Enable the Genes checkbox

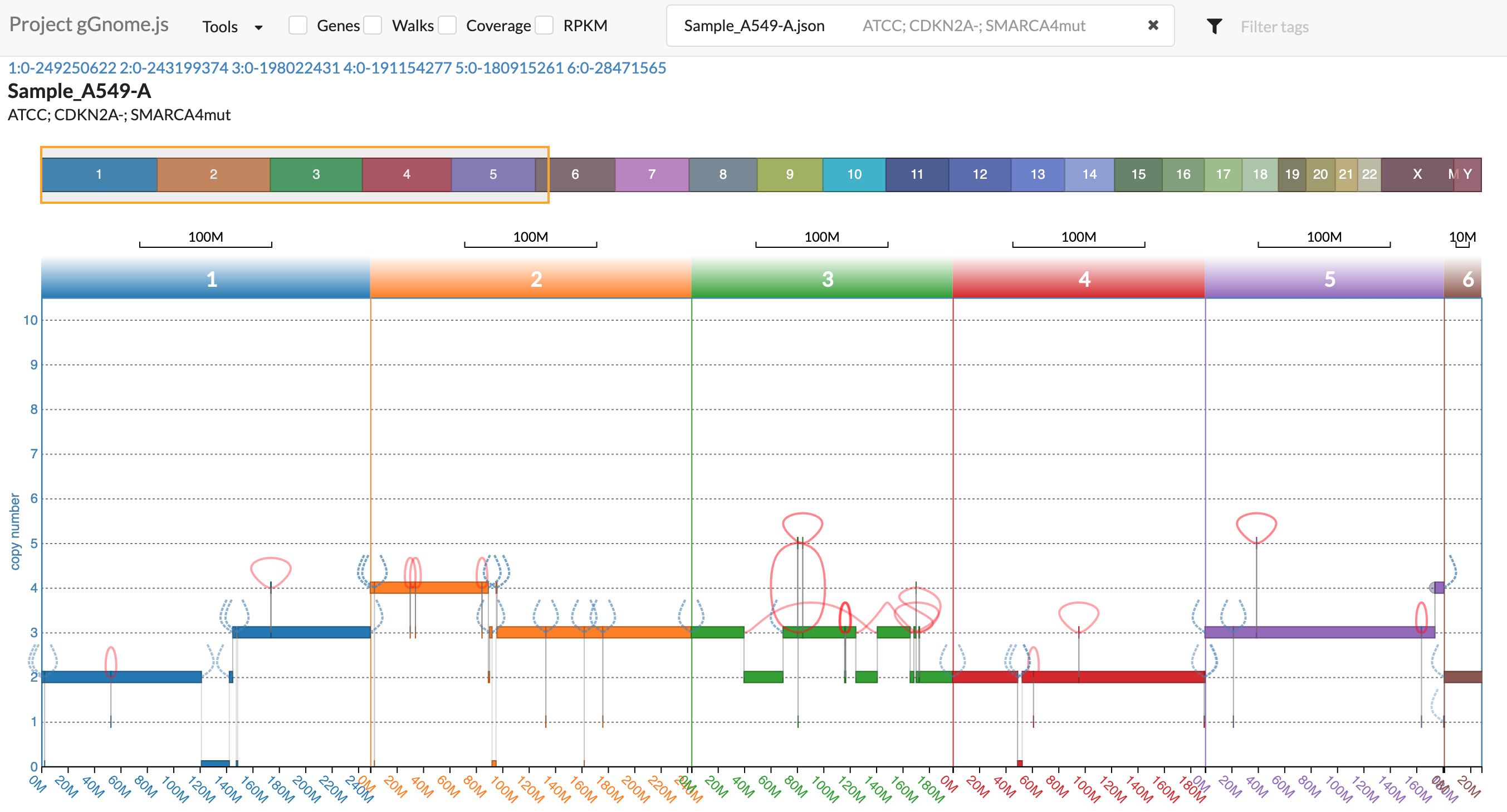click(298, 26)
